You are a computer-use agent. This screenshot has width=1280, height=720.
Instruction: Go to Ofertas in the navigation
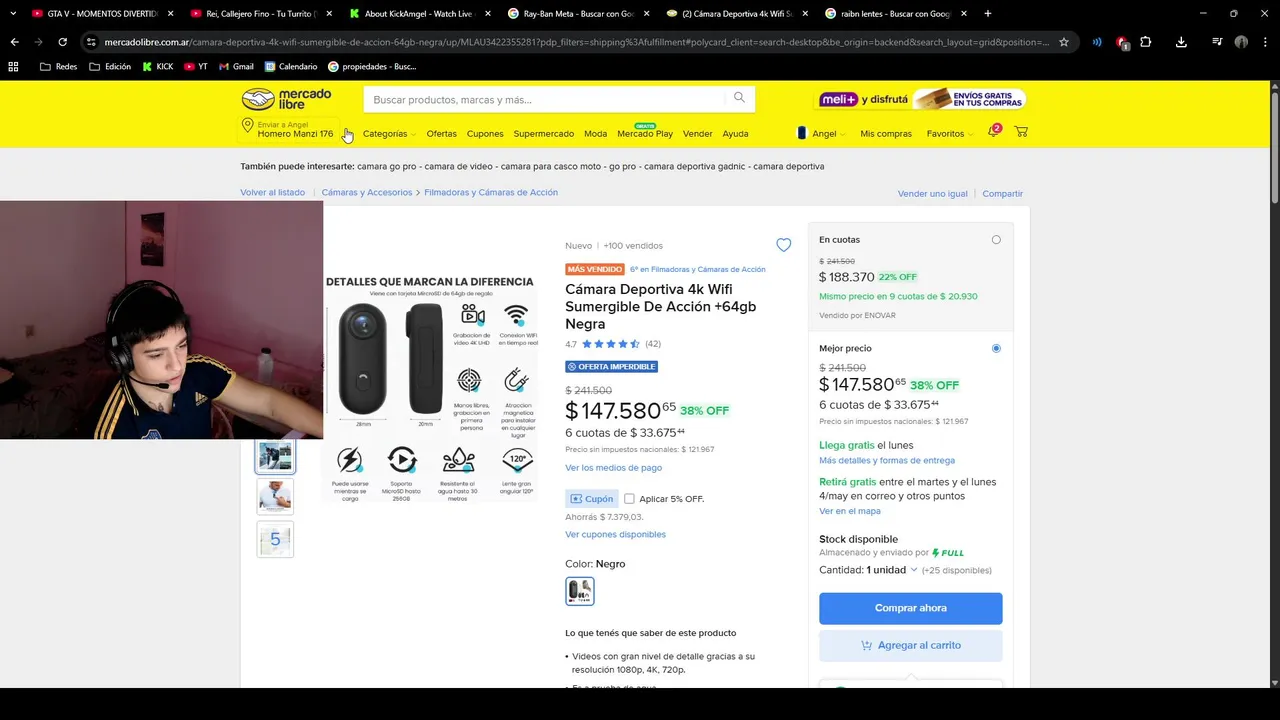tap(441, 134)
